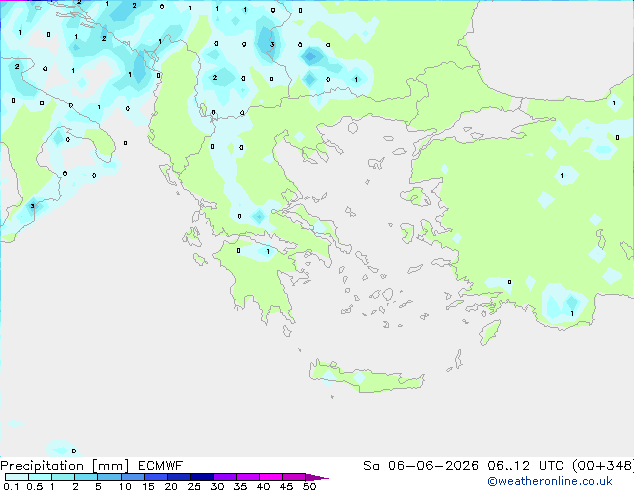The width and height of the screenshot is (634, 490).
Task: Click the '0.5' legend scale label
Action: [x=35, y=486]
